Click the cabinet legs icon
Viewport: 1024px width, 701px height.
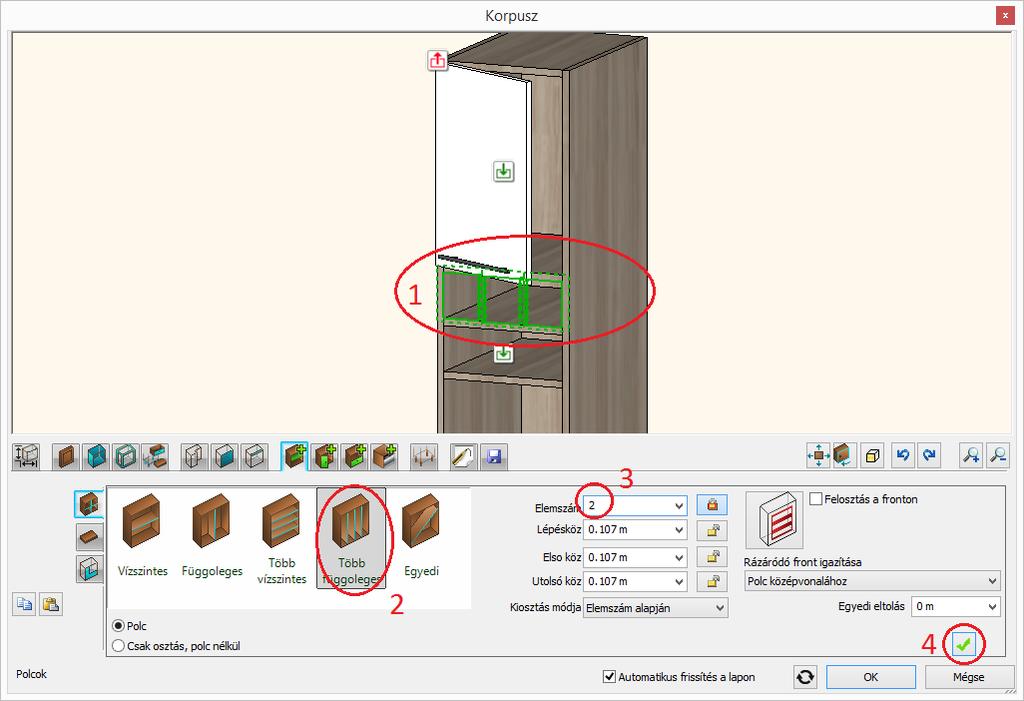pos(424,456)
